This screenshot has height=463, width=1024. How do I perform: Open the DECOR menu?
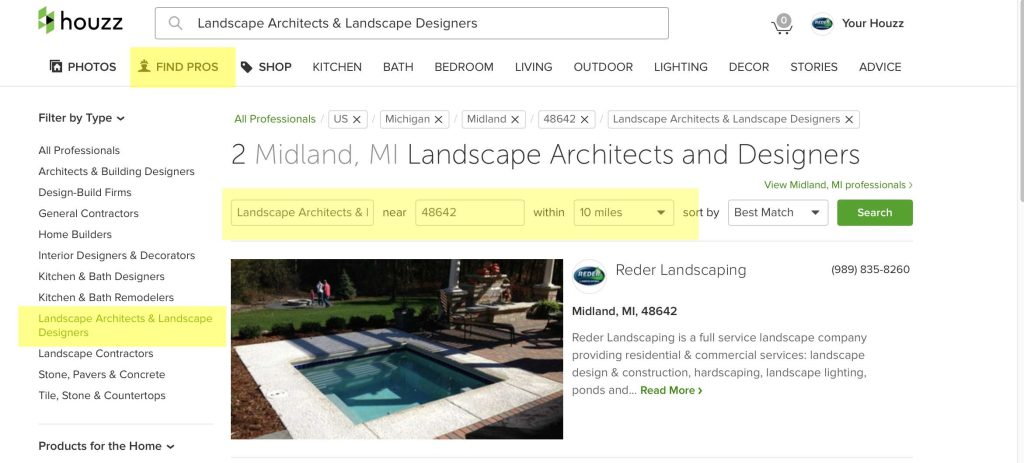tap(749, 67)
